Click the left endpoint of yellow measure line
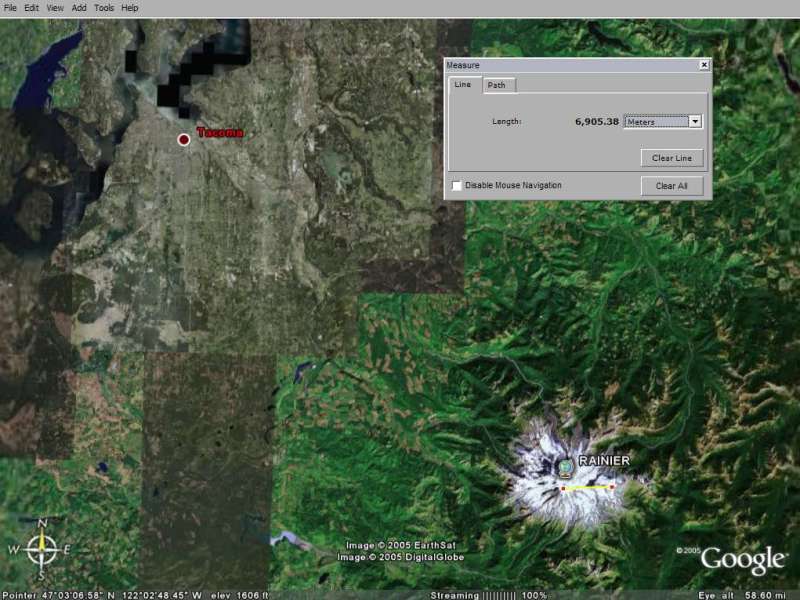Viewport: 800px width, 600px height. coord(563,488)
